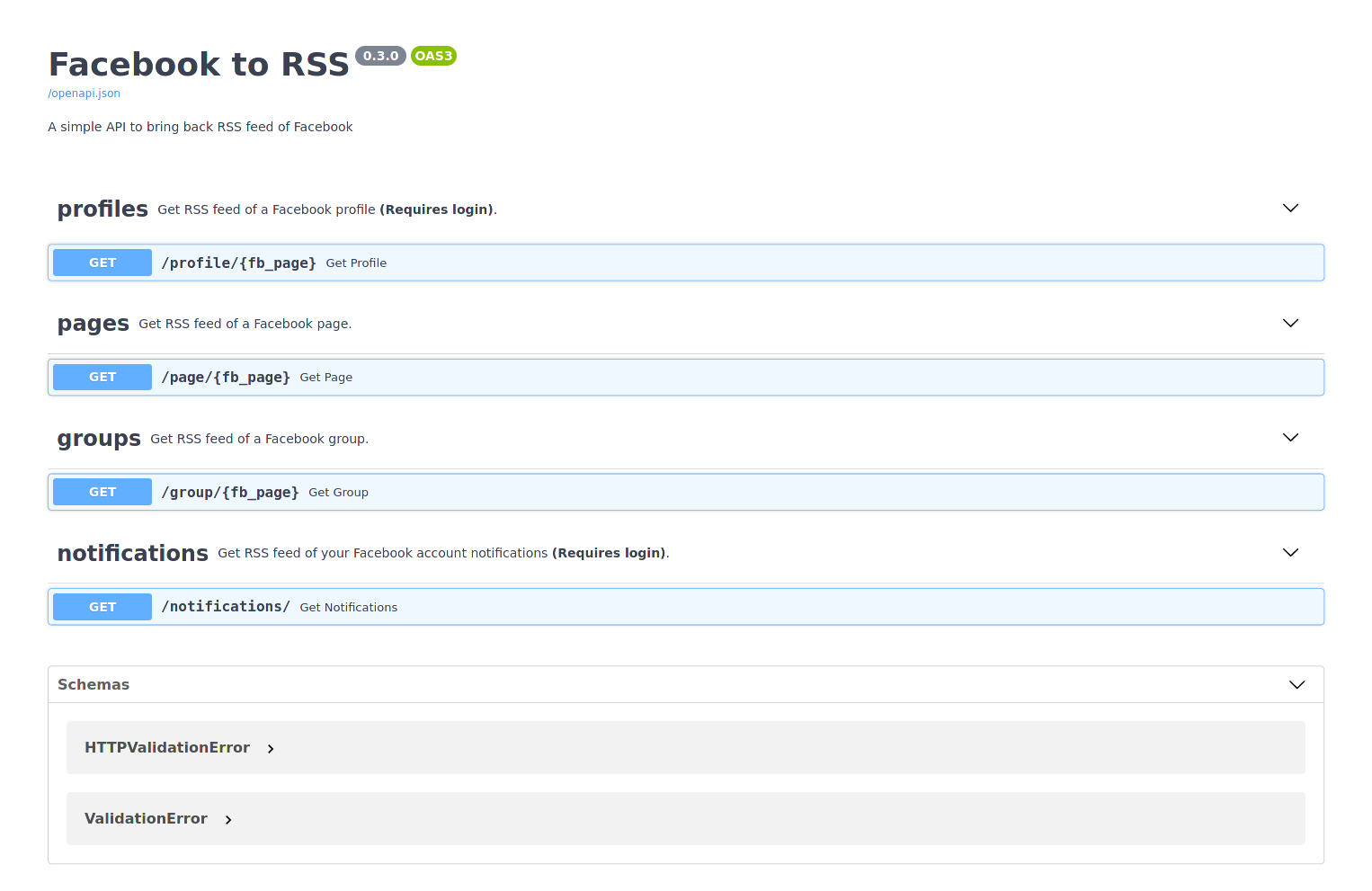Open the /openapi.json link
Screen dimensions: 1372x891
[84, 94]
